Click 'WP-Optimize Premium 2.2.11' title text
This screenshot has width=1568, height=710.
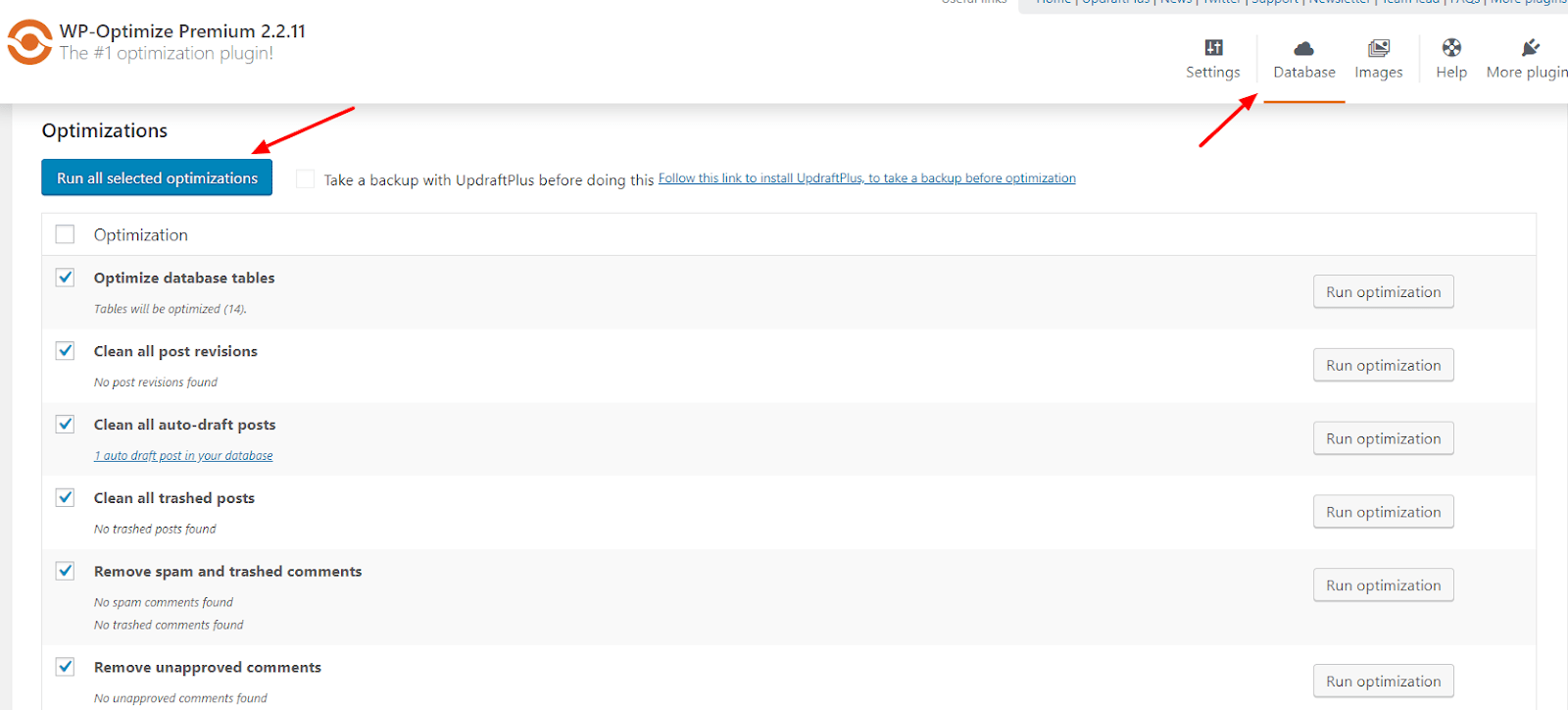click(x=182, y=31)
